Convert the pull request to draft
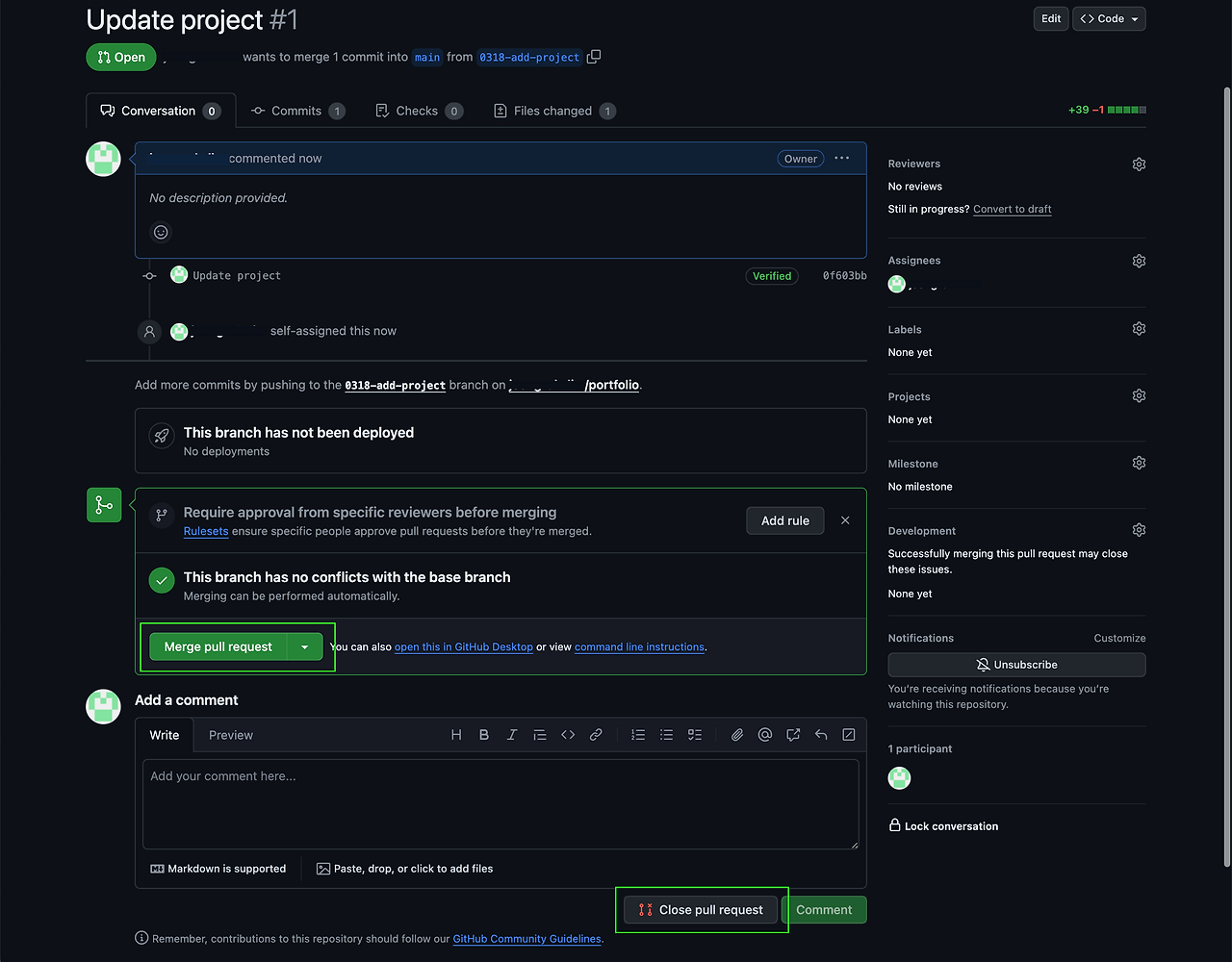The height and width of the screenshot is (962, 1232). coord(1012,209)
